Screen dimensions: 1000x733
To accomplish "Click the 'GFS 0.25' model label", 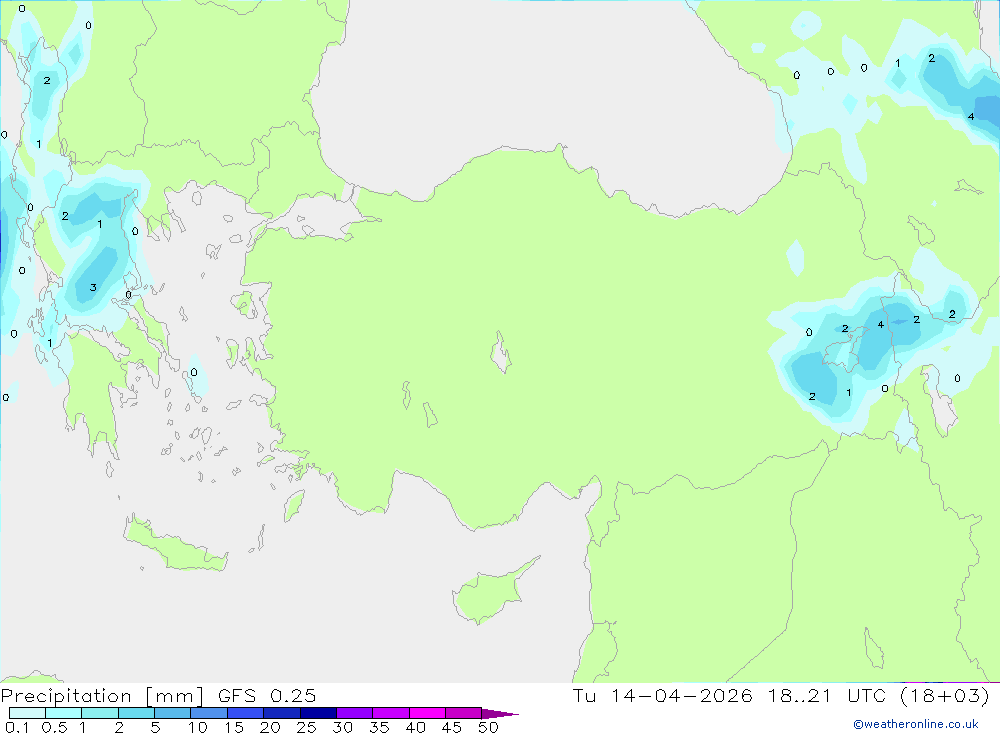I will (267, 696).
